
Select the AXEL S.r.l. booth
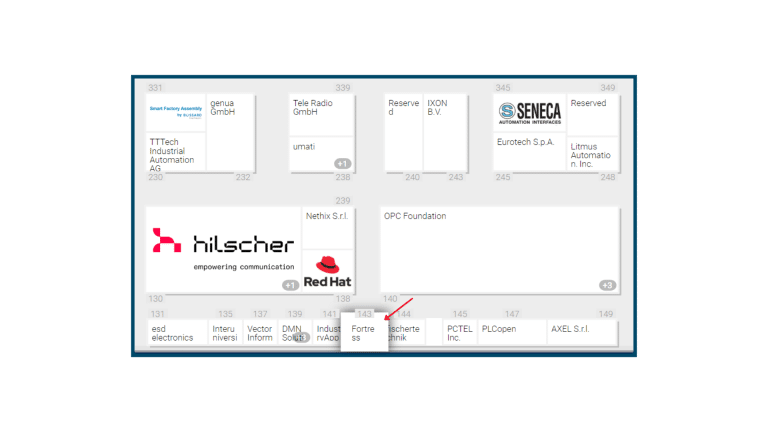(582, 333)
